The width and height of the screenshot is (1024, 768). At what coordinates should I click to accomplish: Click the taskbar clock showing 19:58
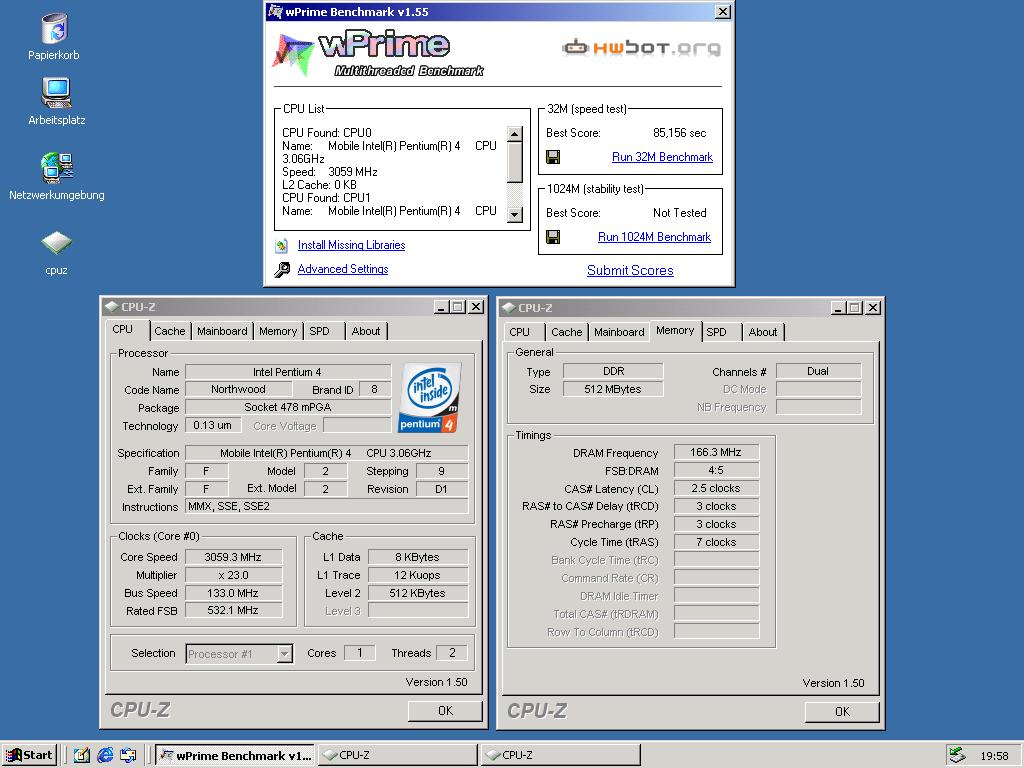point(994,756)
